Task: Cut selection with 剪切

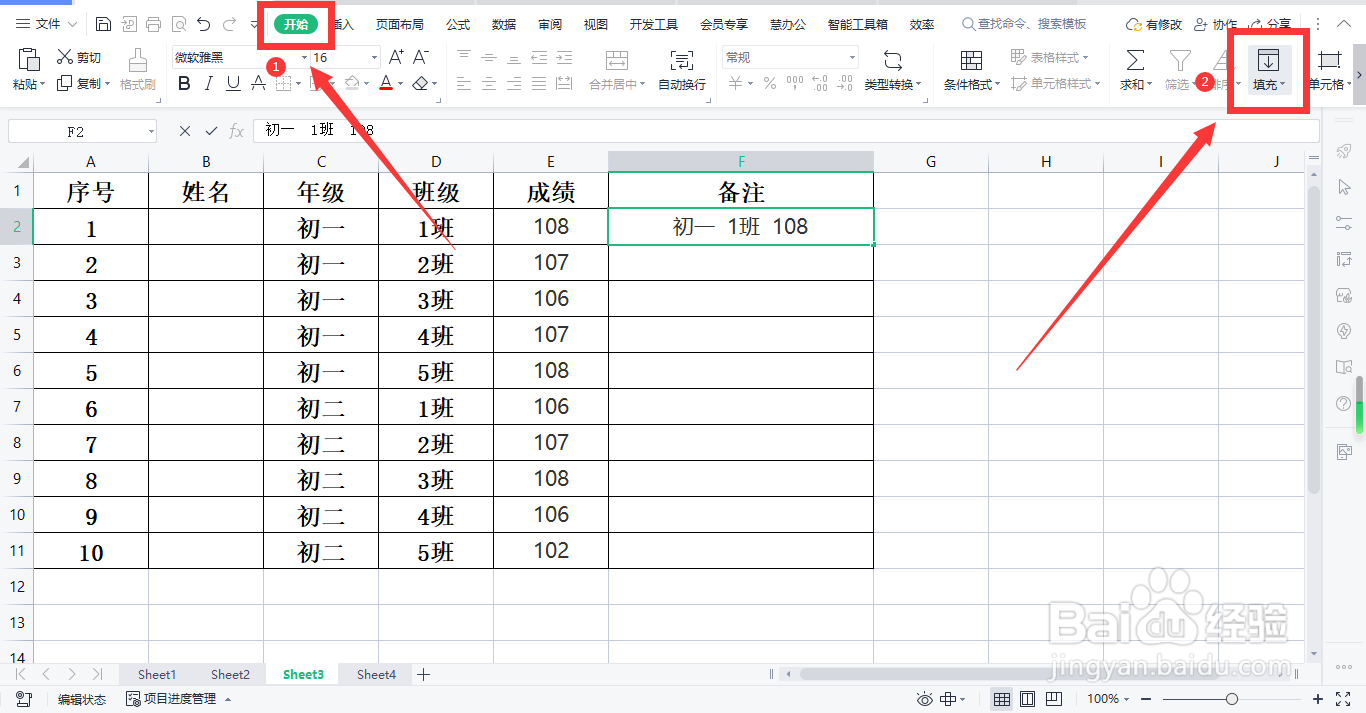Action: point(79,57)
